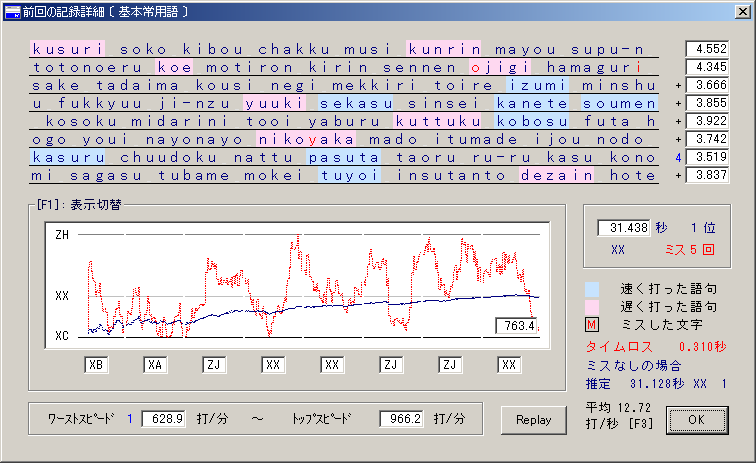Viewport: 756px width, 463px height.
Task: Click the word 'ojigi' with red letter
Action: coord(500,68)
